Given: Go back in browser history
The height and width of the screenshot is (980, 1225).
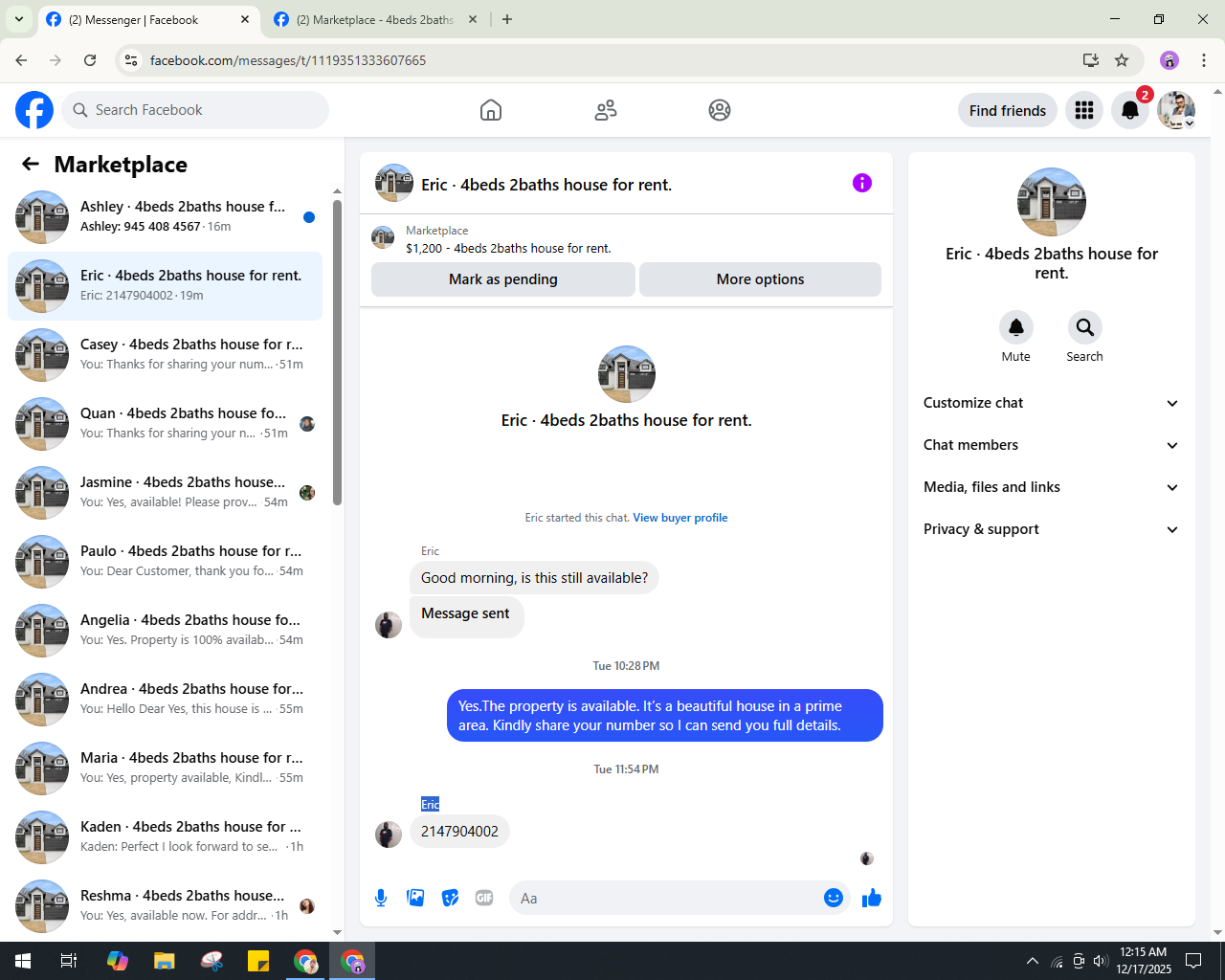Looking at the screenshot, I should (x=21, y=60).
